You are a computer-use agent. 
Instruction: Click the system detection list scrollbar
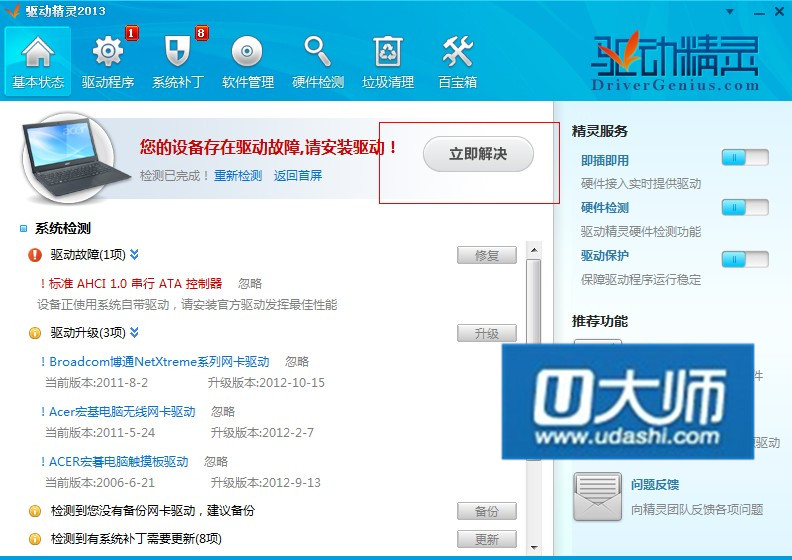pos(534,400)
